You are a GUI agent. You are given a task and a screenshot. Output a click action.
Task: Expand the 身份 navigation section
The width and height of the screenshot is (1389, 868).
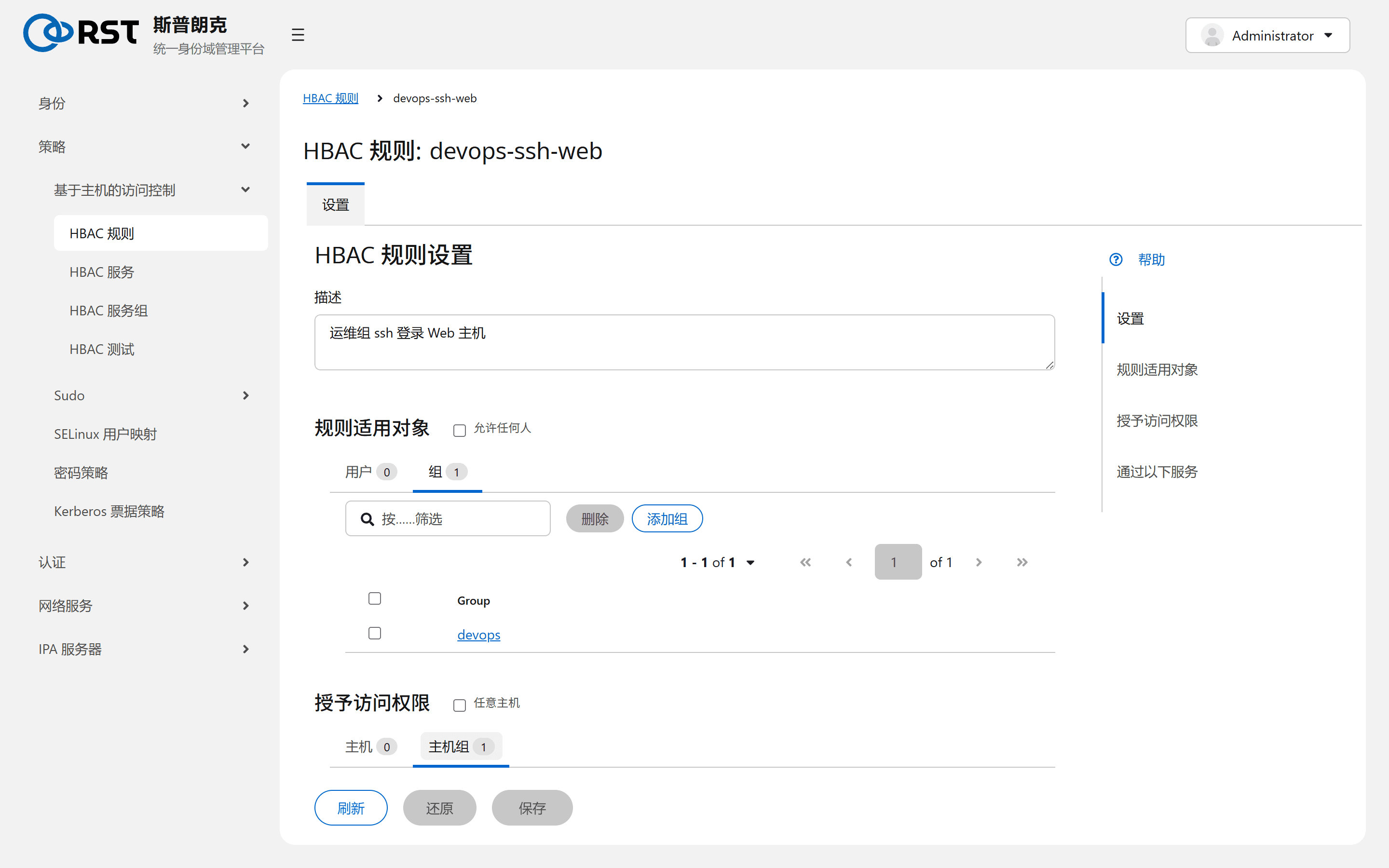click(145, 103)
